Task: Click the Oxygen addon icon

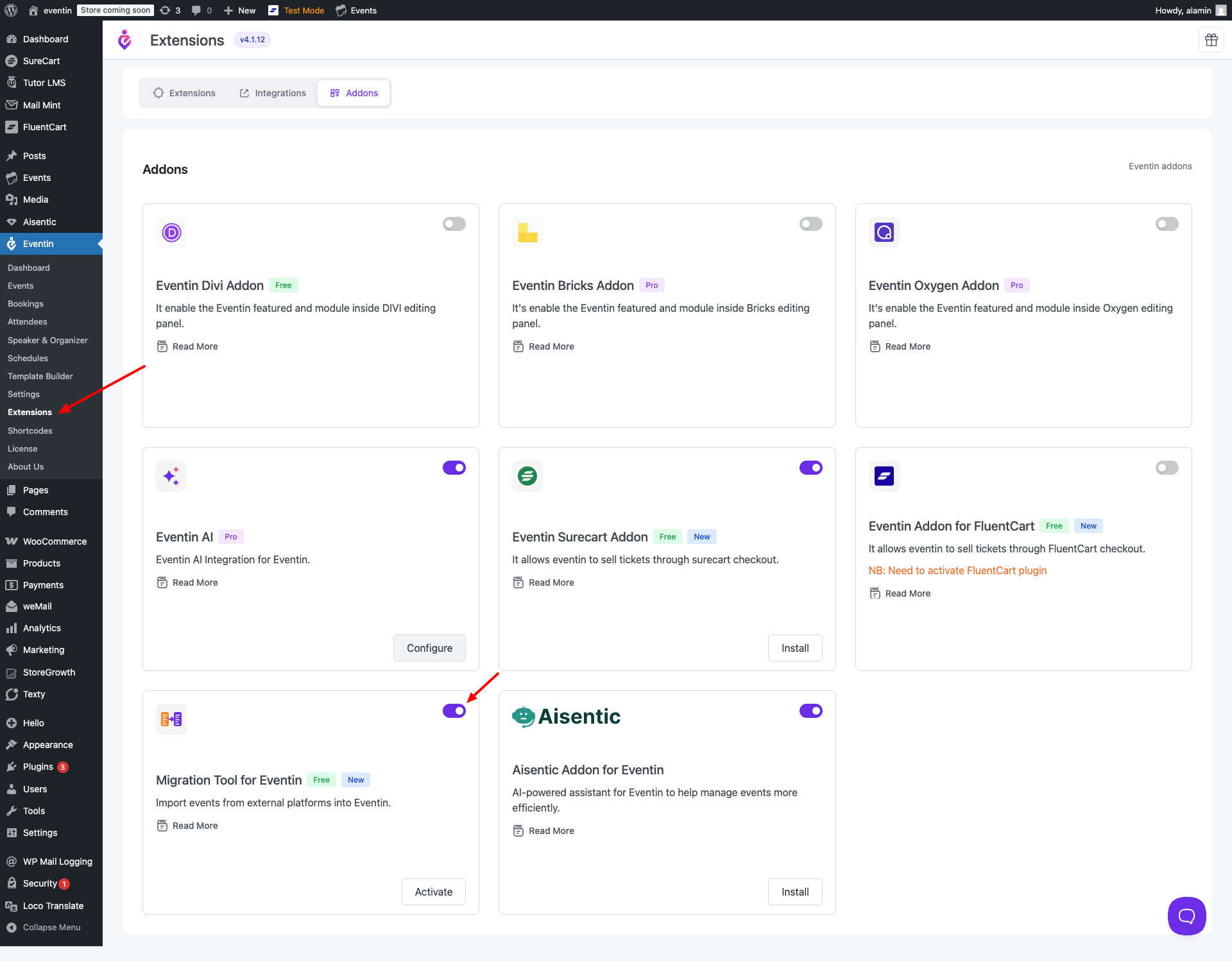Action: click(884, 232)
